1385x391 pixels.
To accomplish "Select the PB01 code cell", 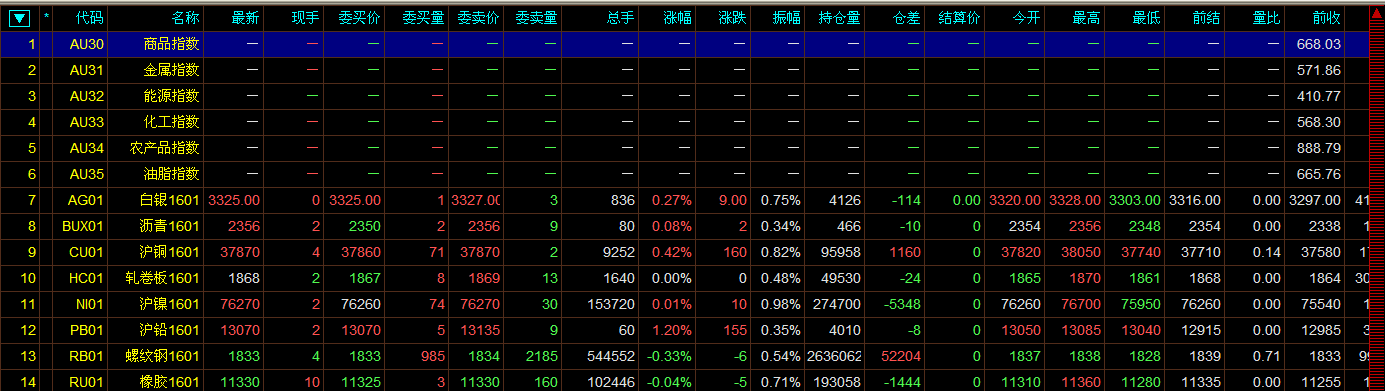I will coord(87,330).
